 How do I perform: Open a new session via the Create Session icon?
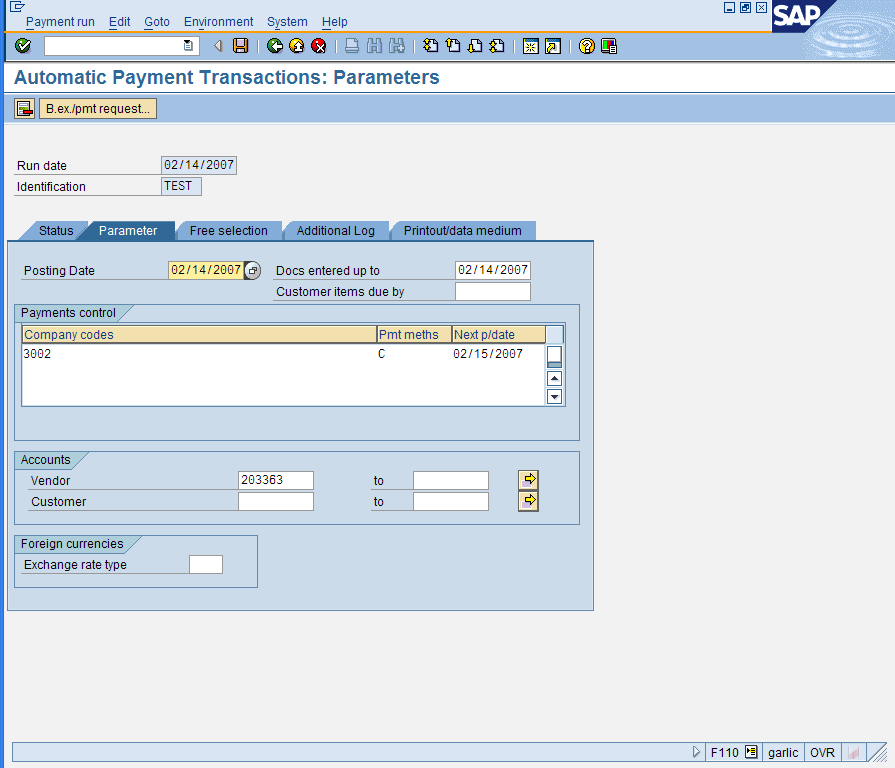(530, 46)
